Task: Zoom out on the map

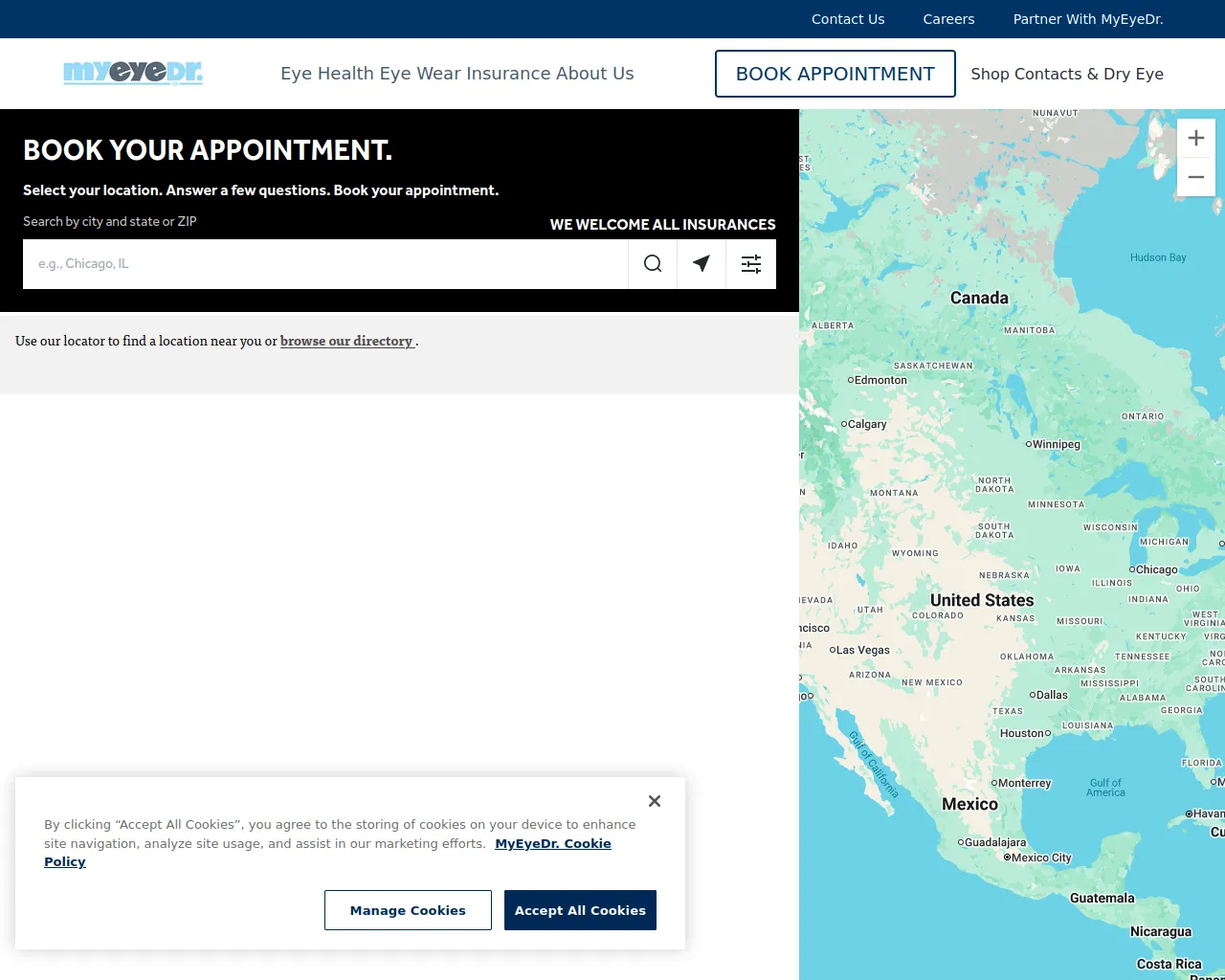Action: [x=1196, y=177]
